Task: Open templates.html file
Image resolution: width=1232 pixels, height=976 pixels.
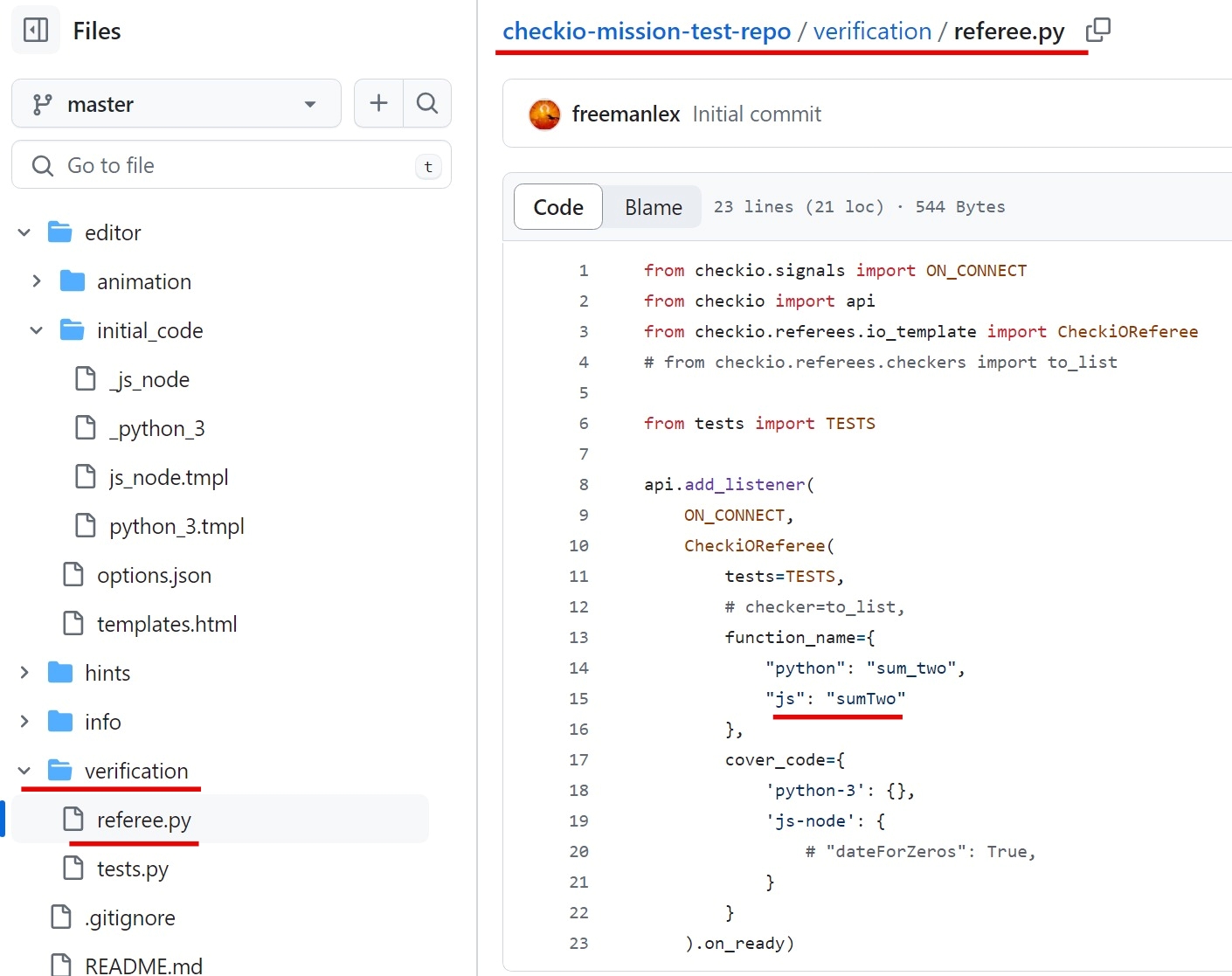Action: point(167,624)
